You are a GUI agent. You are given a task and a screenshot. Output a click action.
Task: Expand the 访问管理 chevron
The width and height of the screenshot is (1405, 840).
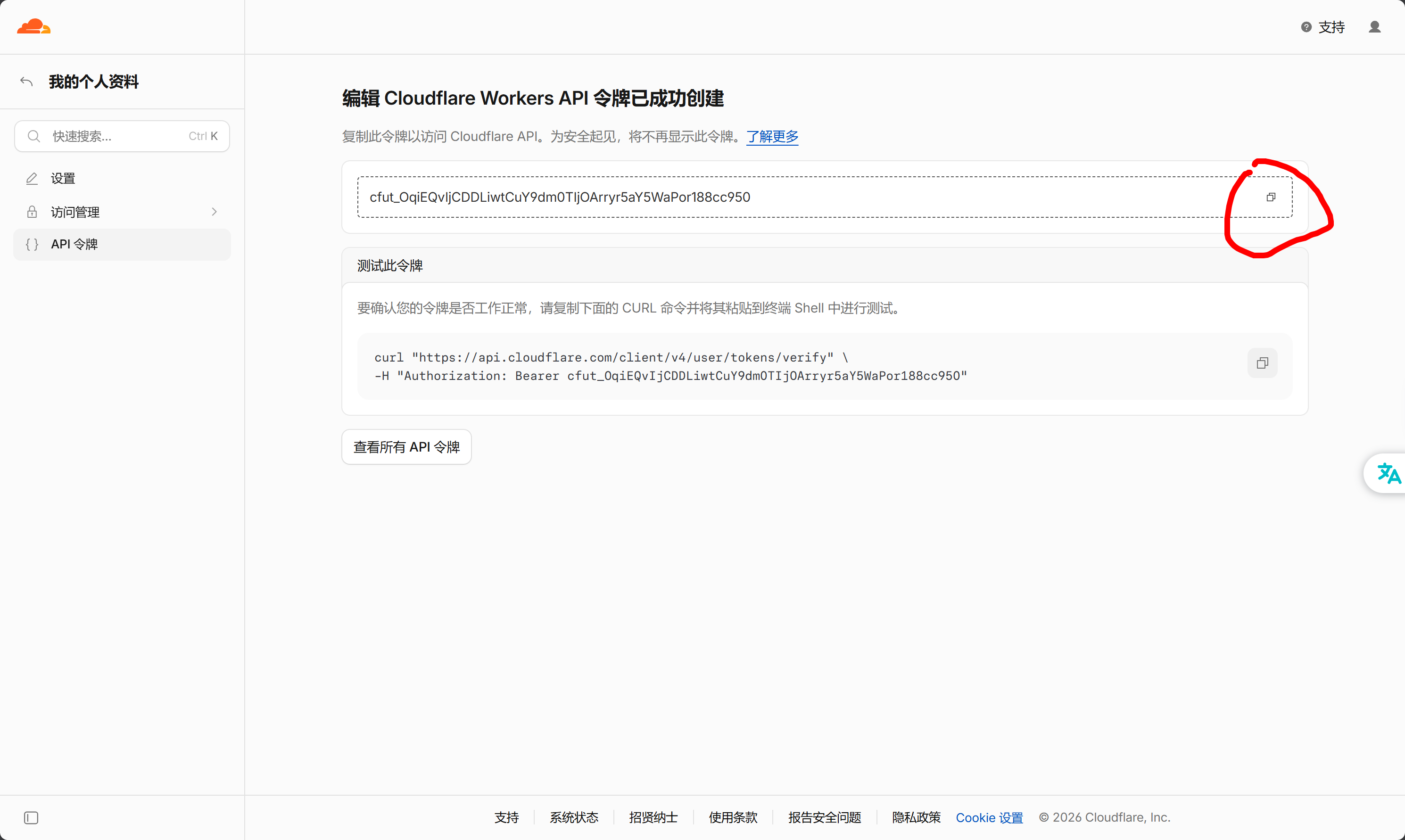214,212
